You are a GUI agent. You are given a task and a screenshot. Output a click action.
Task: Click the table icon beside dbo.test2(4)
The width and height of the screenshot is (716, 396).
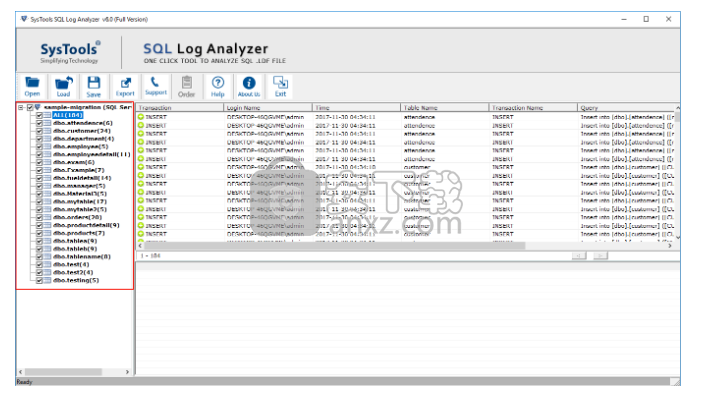point(47,272)
